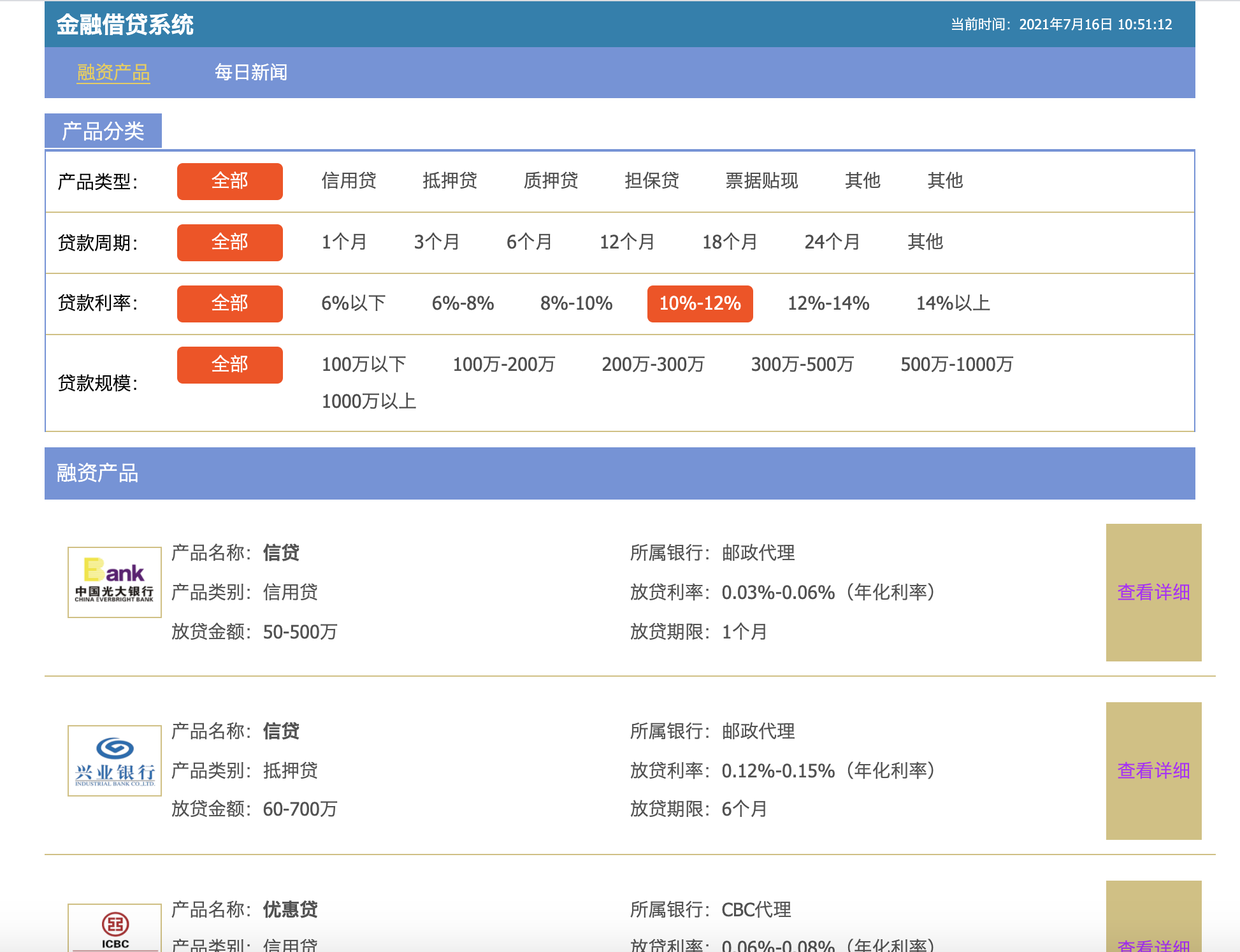Click 全部 button for 贷款规模
Image resolution: width=1240 pixels, height=952 pixels.
coord(229,364)
